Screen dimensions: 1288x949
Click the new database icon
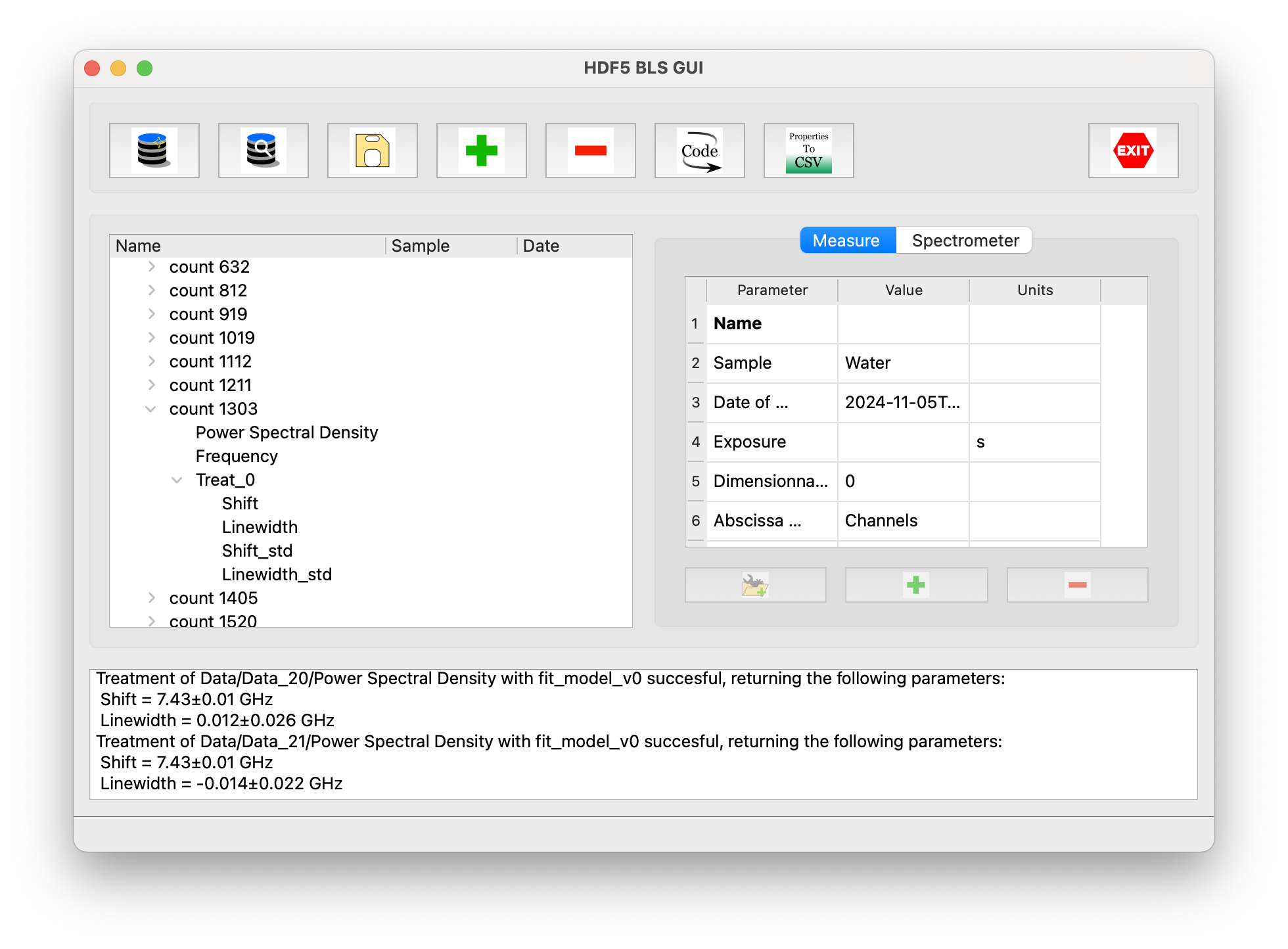tap(154, 150)
